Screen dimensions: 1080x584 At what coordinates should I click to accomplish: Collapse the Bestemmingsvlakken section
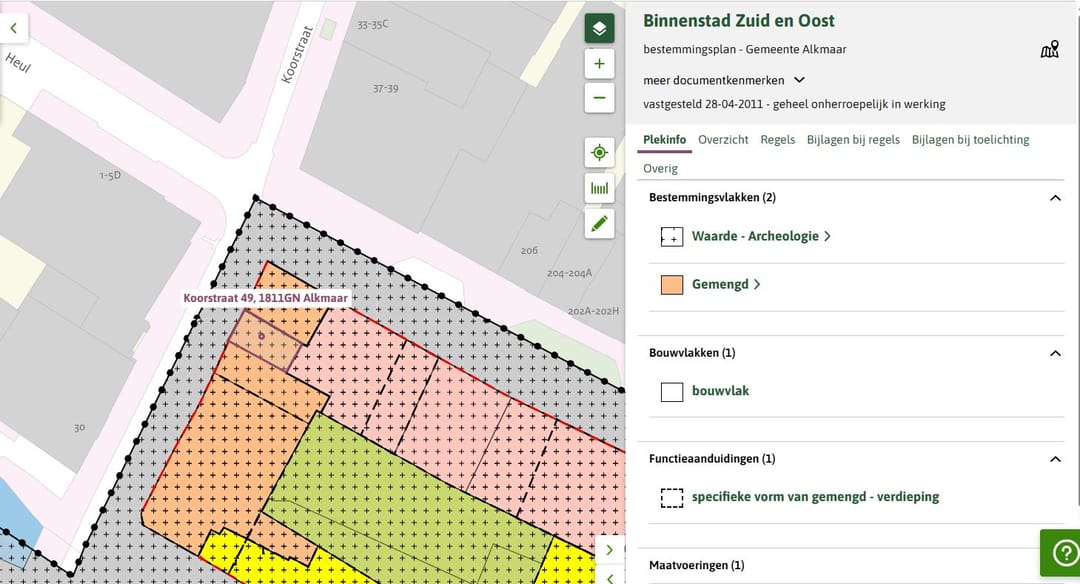[x=1054, y=198]
